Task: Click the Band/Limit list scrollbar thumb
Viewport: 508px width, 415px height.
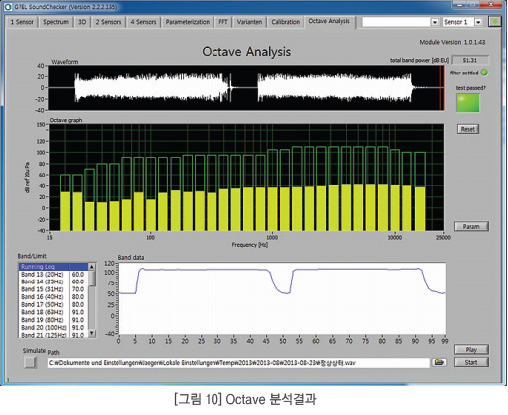Action: [x=92, y=278]
